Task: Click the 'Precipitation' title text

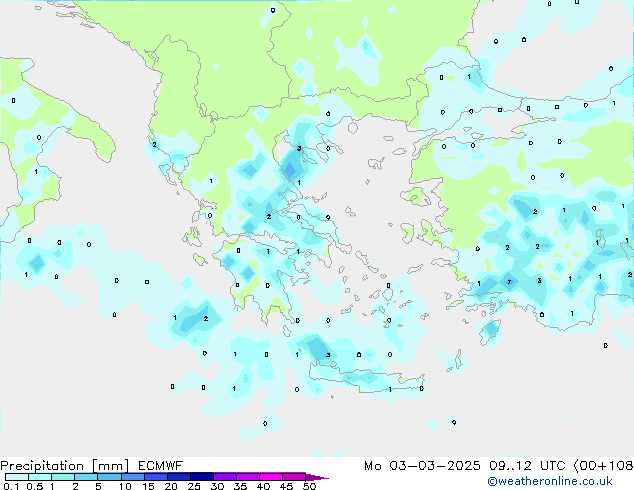Action: click(x=42, y=466)
